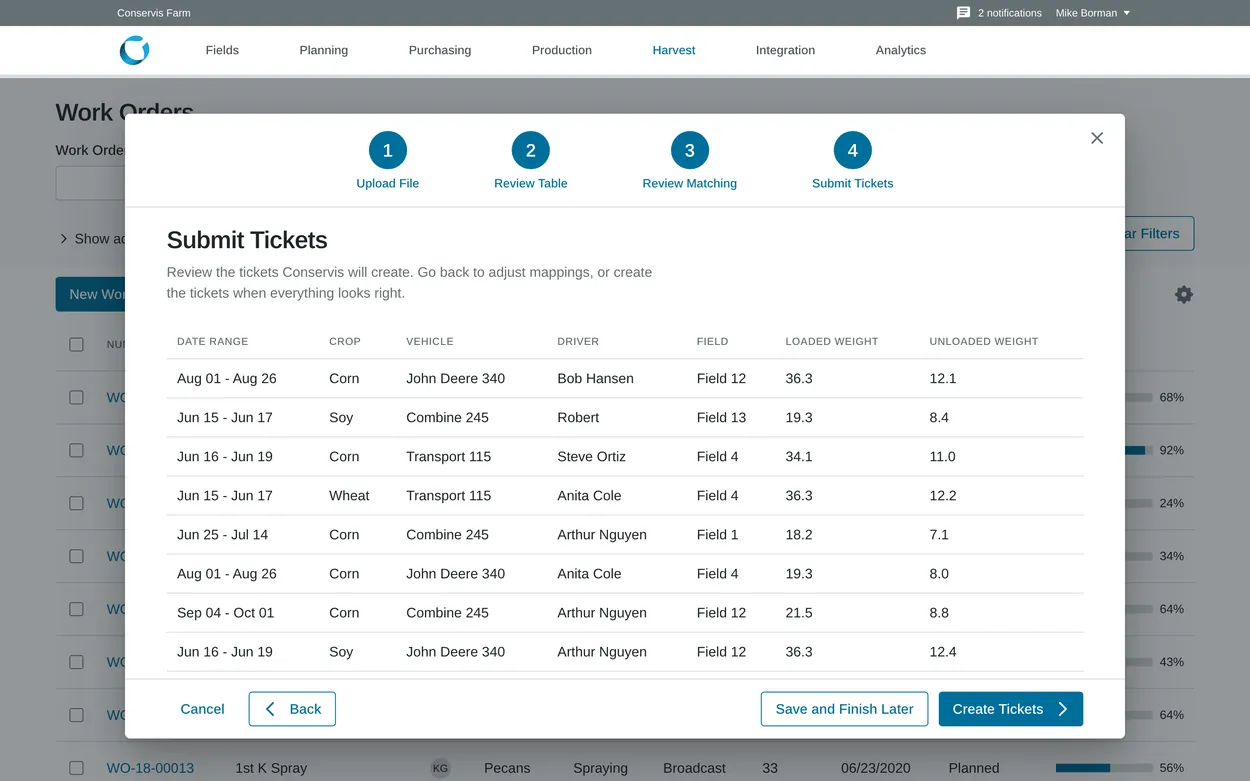Open the Harvest menu
Screen dimensions: 1250x781
(x=674, y=50)
